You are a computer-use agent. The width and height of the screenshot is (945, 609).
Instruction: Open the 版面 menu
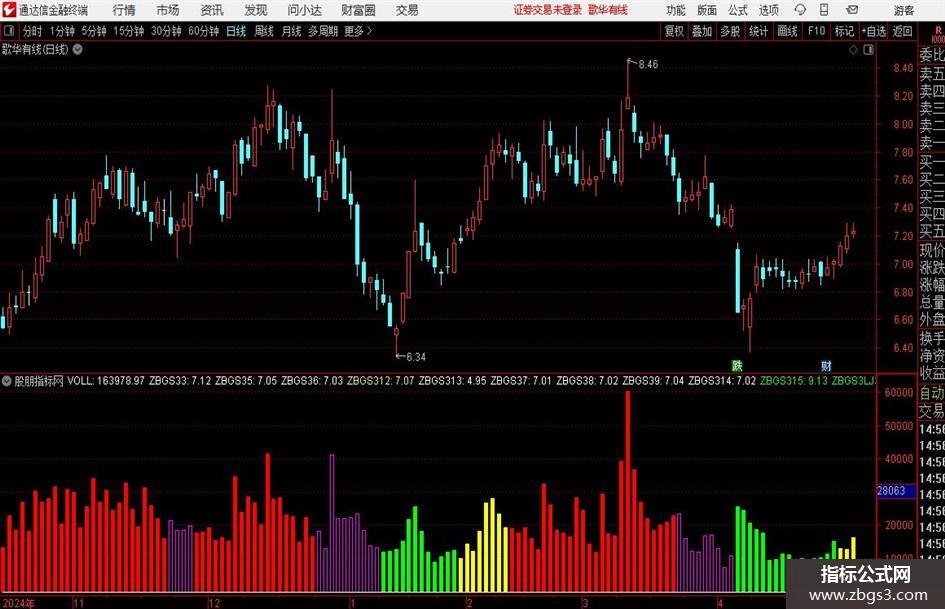706,10
